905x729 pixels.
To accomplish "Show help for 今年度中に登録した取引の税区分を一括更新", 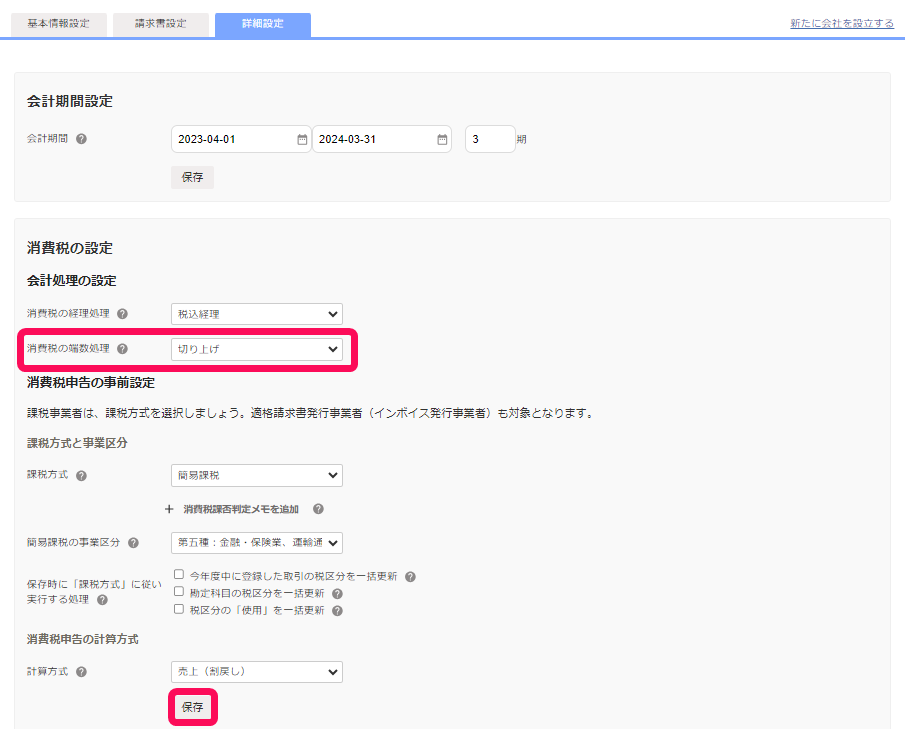I will pos(410,577).
